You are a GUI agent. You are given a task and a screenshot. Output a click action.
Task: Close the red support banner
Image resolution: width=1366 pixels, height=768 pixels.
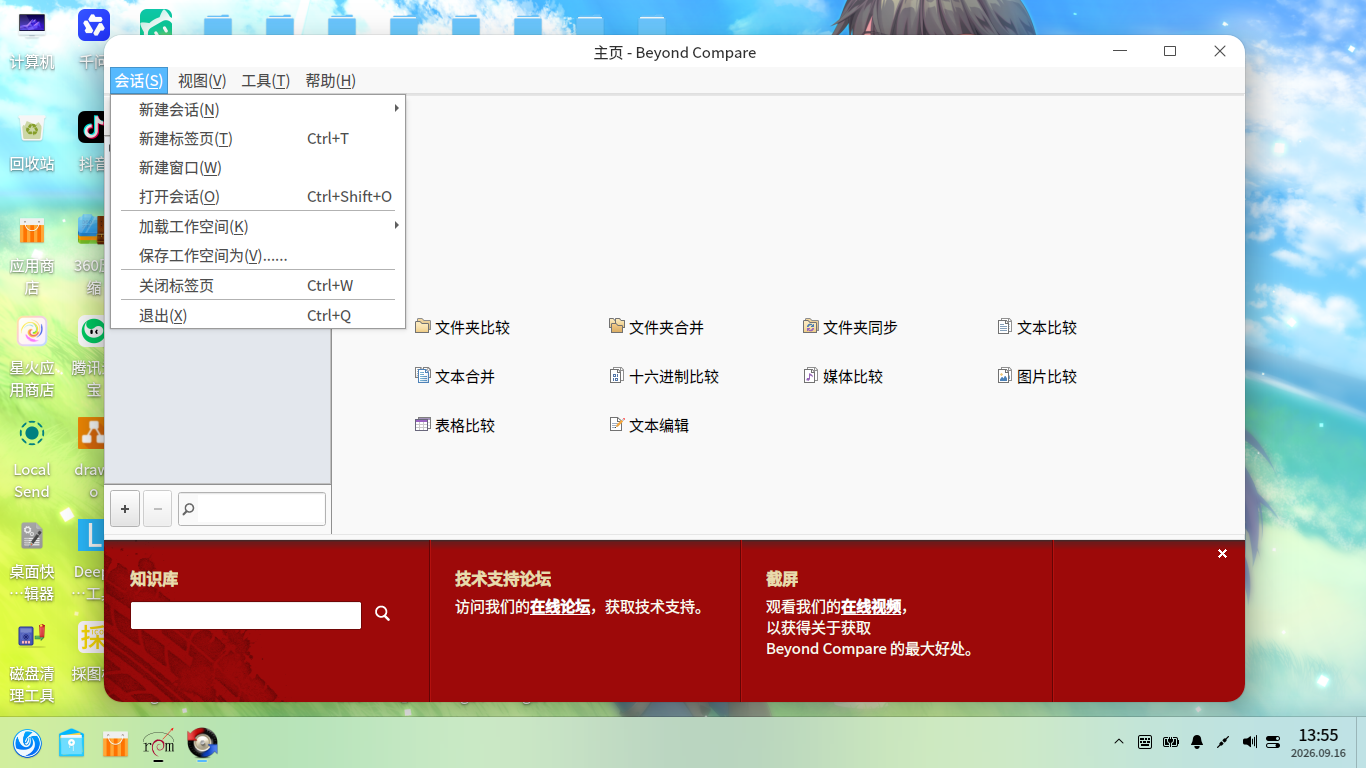[x=1222, y=553]
